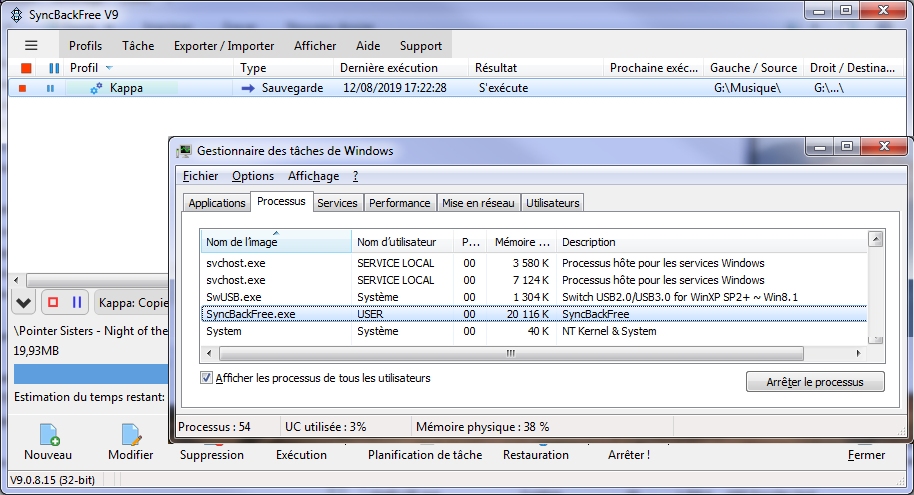Click Task Manager title bar icon
This screenshot has width=914, height=495.
[x=184, y=151]
